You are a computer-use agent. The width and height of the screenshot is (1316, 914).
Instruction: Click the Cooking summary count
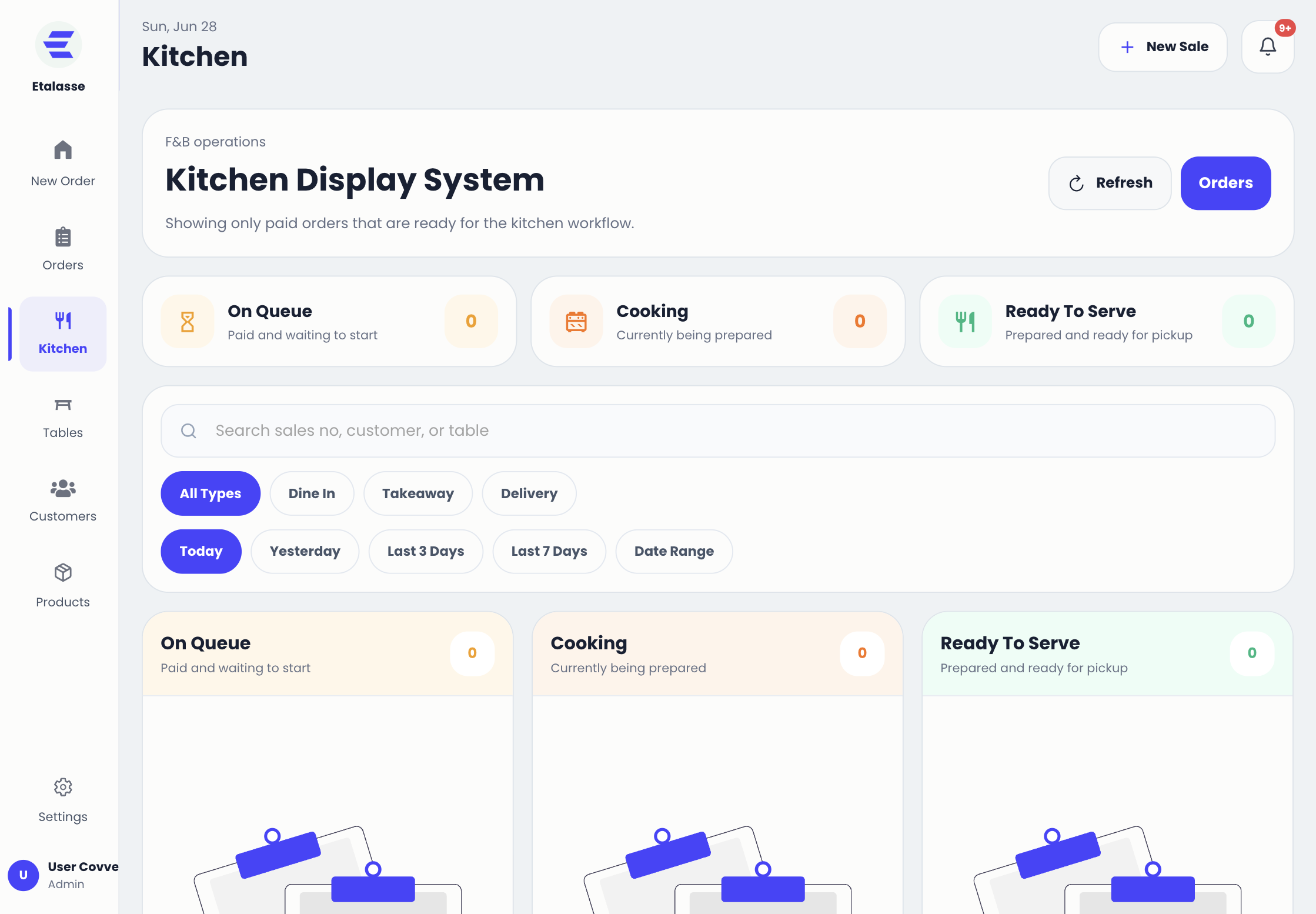[x=860, y=321]
